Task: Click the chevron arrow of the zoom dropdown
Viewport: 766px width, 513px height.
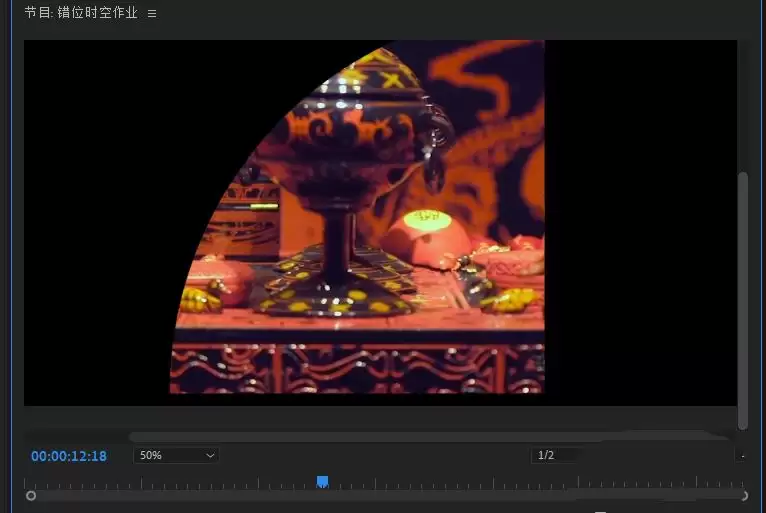Action: pyautogui.click(x=210, y=455)
